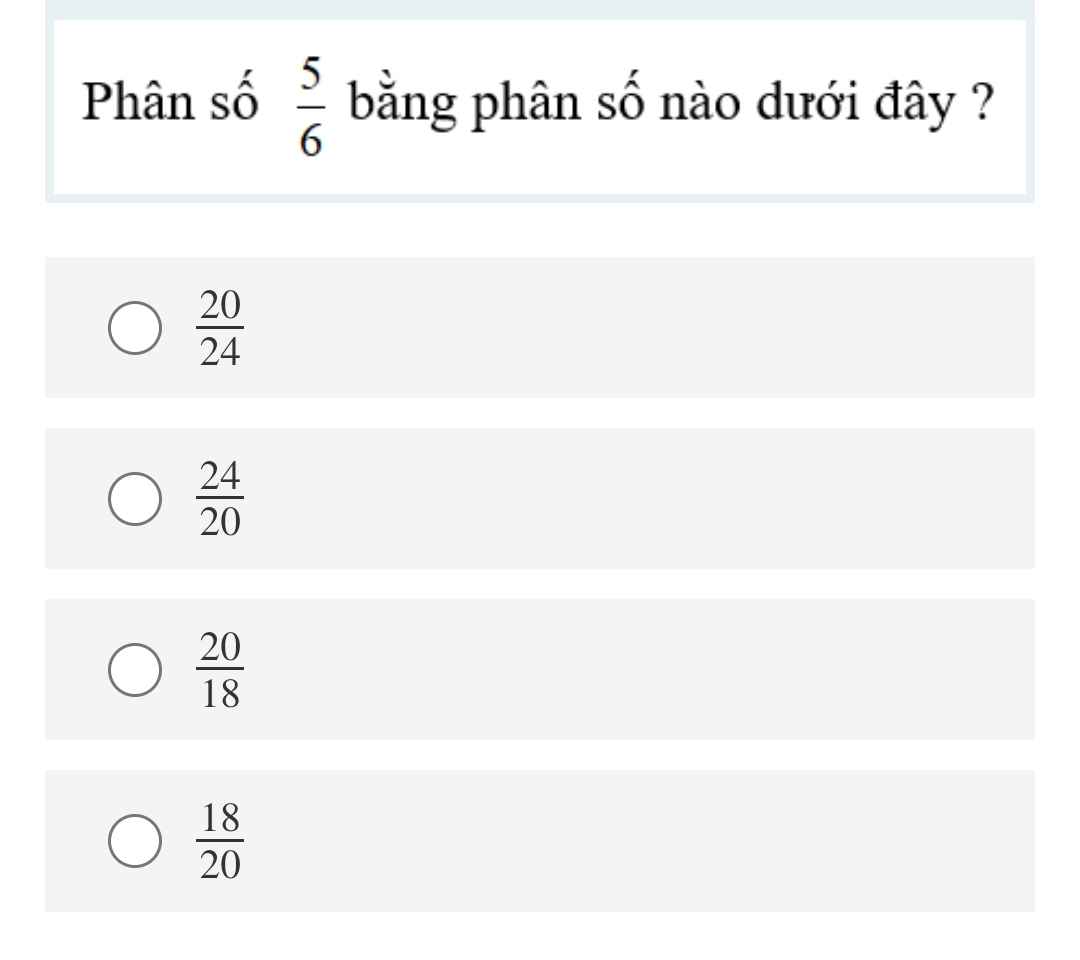Click numerator 20 of first answer option

(x=220, y=308)
